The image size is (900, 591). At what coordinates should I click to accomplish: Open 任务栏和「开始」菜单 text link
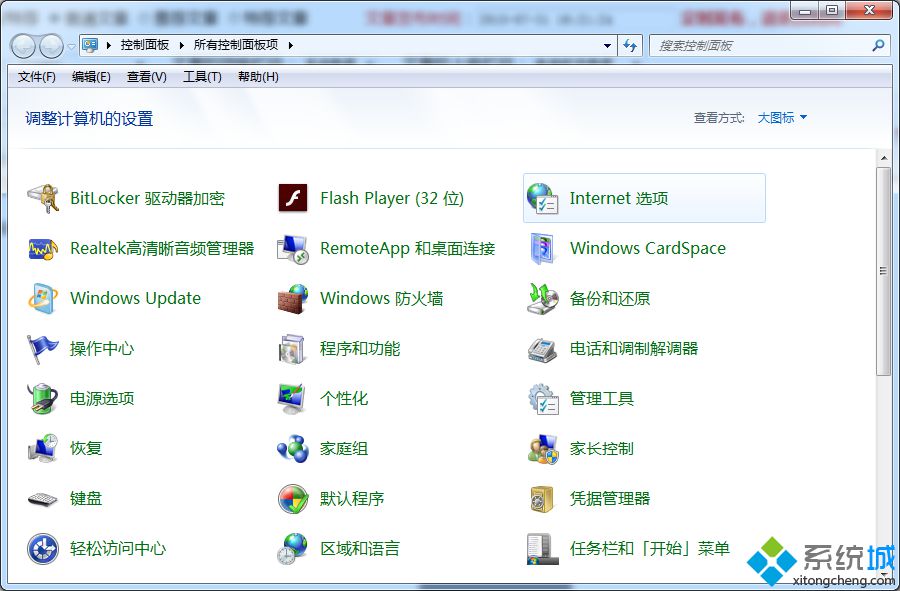[x=650, y=549]
